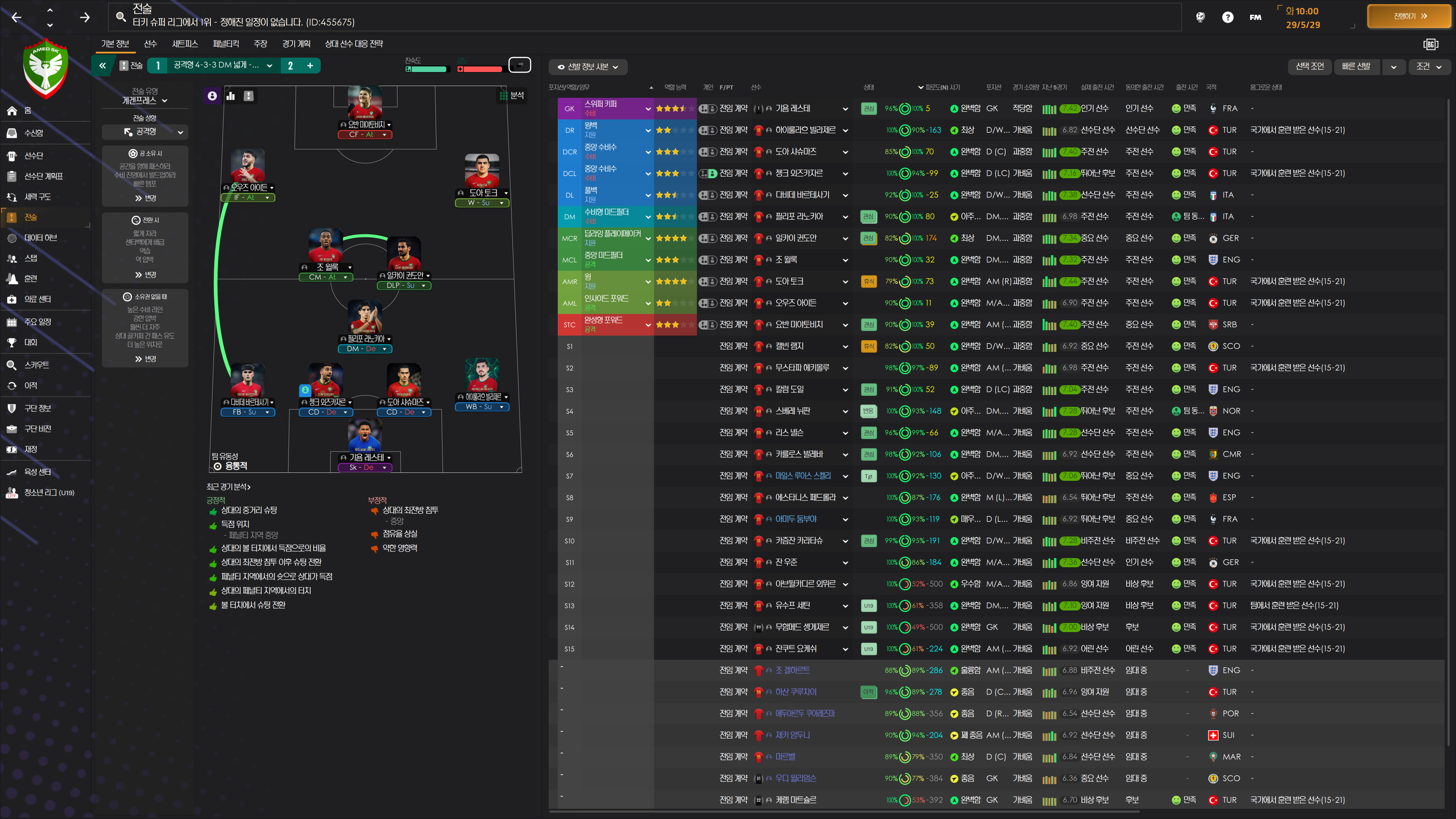Expand the 게겐프레스 tactic style dropdown
The width and height of the screenshot is (1456, 819).
[x=145, y=100]
